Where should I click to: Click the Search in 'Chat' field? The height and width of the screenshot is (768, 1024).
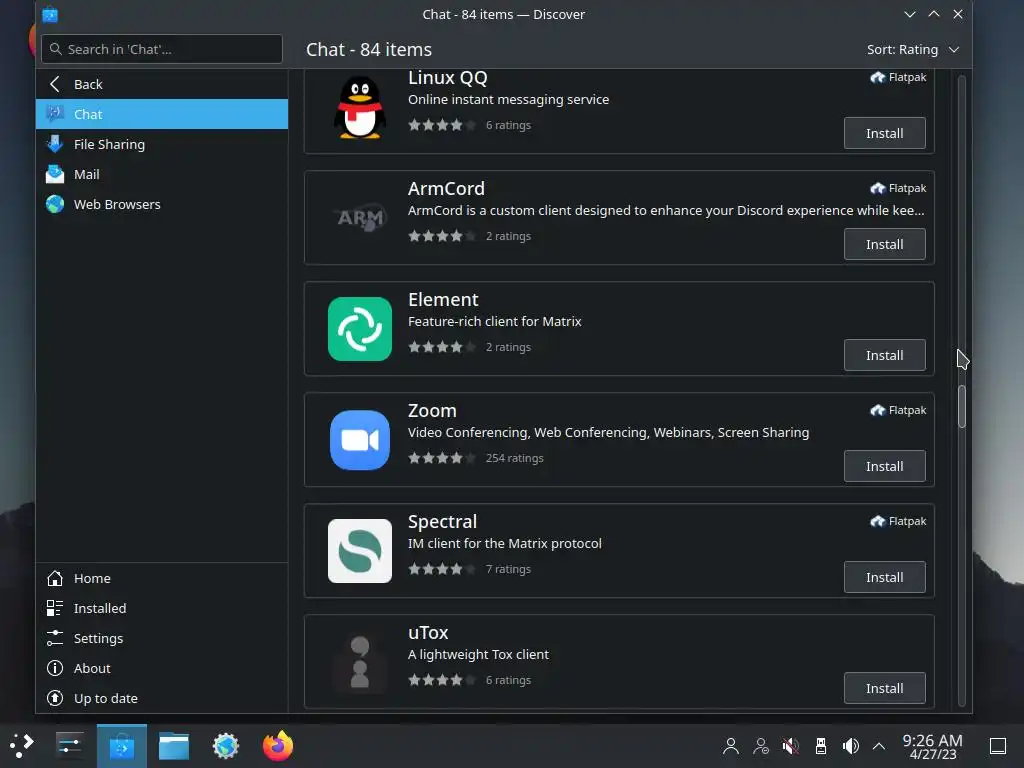tap(162, 49)
